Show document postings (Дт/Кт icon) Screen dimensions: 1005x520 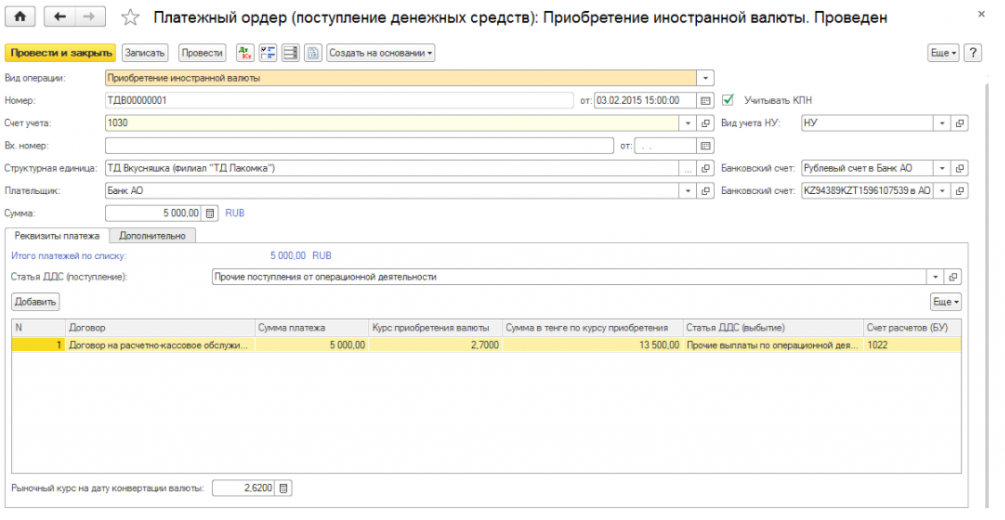click(245, 53)
